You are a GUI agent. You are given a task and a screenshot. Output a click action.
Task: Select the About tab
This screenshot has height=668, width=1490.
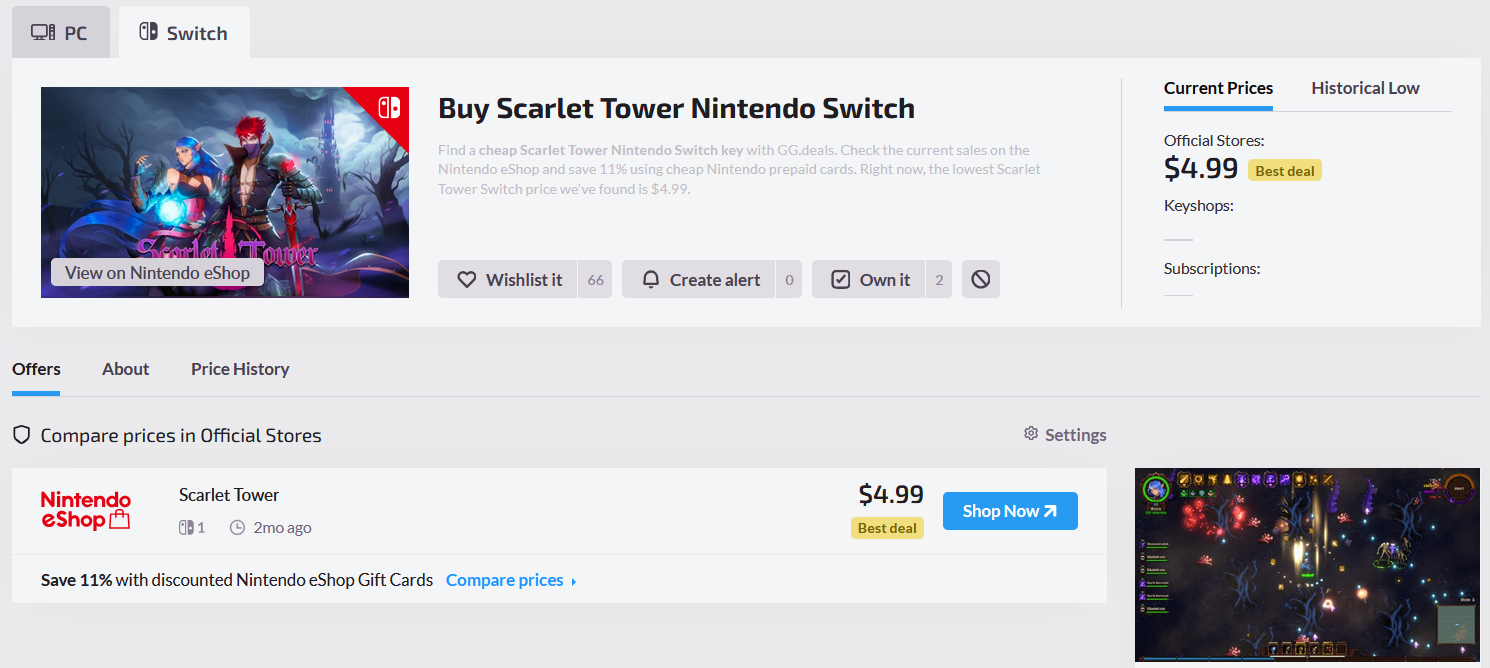125,369
